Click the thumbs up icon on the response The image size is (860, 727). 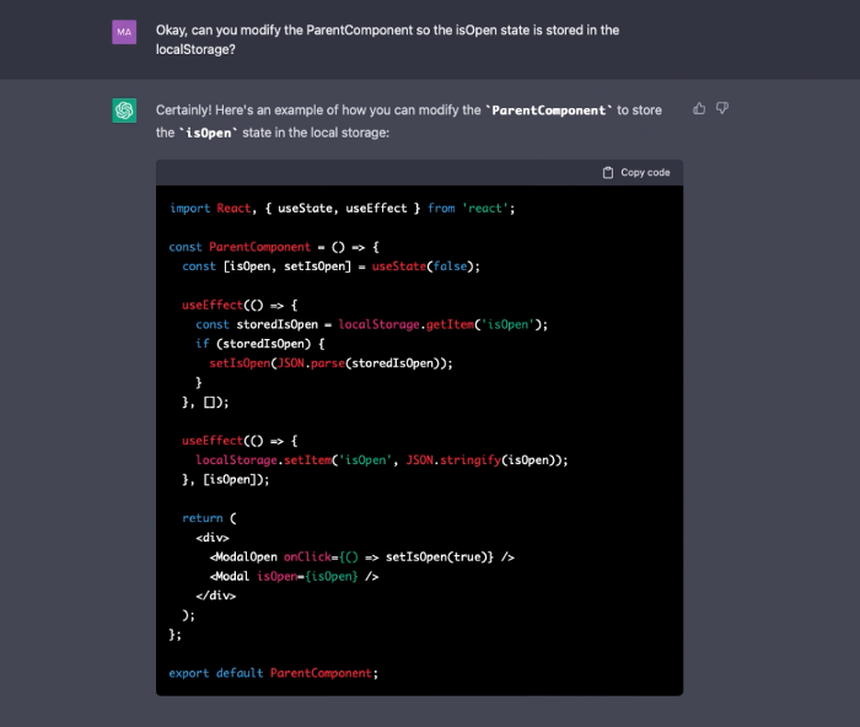[x=699, y=108]
